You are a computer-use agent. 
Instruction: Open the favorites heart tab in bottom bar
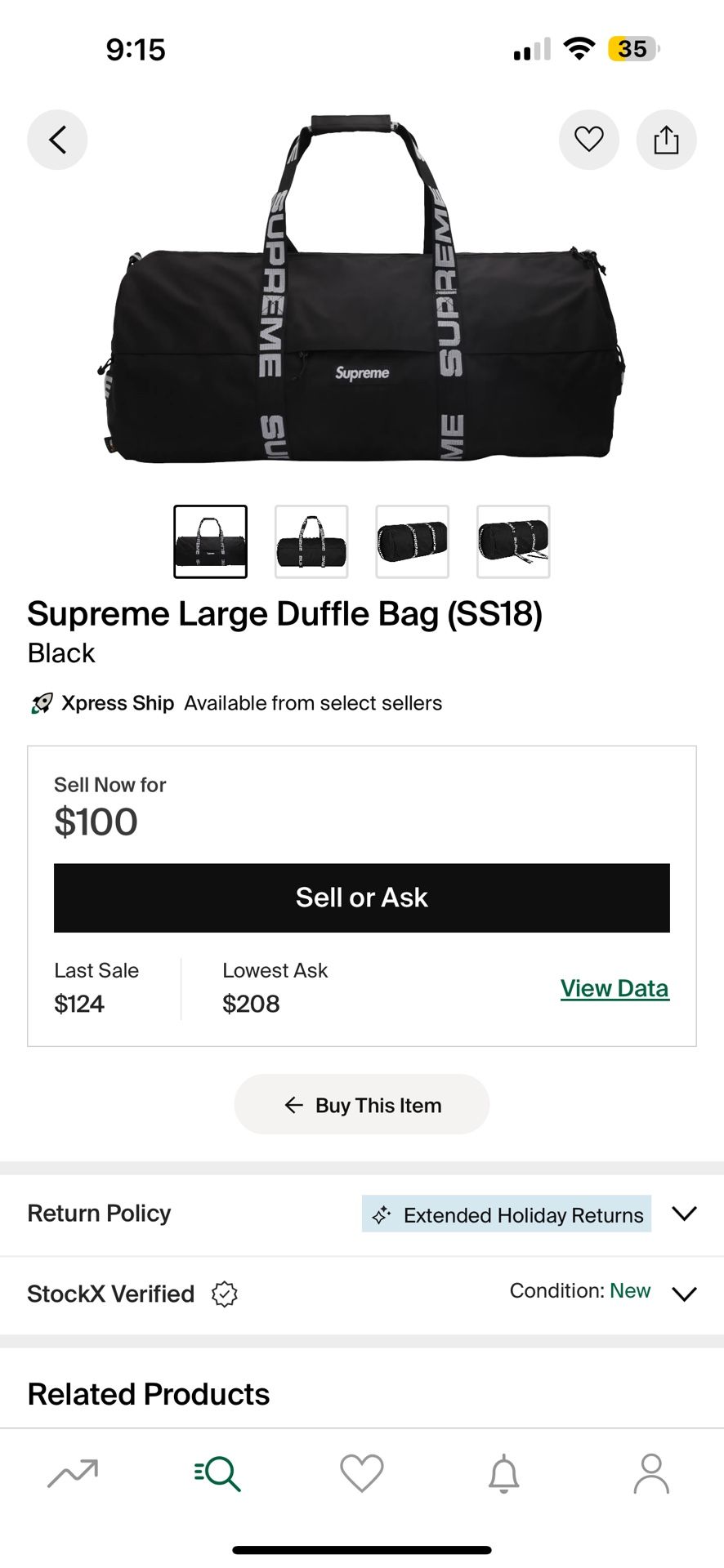(x=361, y=1473)
